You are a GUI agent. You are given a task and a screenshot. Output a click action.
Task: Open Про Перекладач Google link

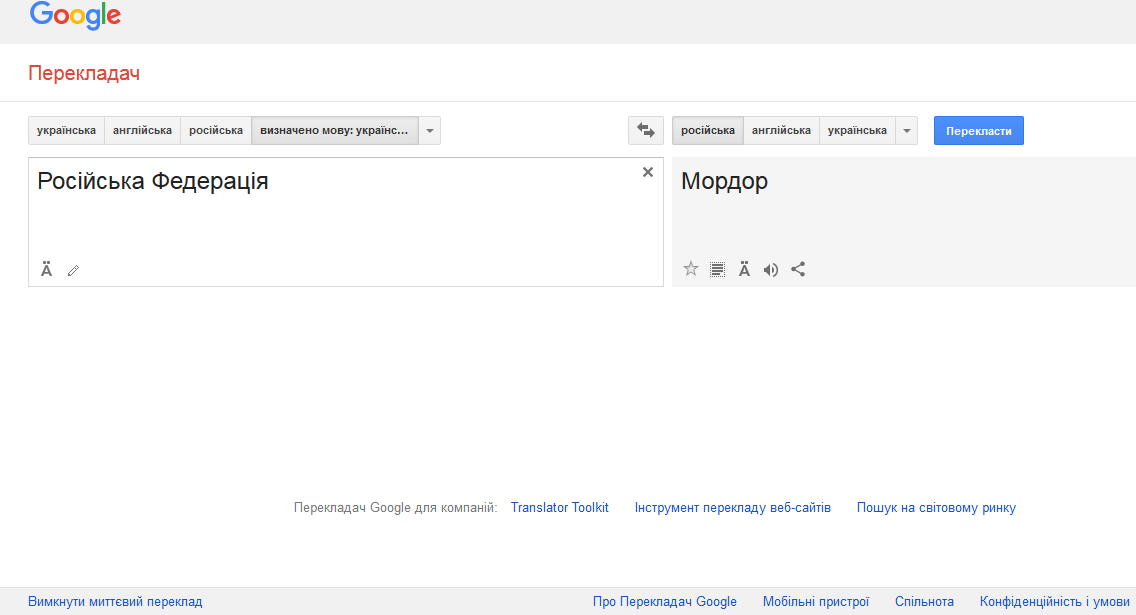[x=664, y=601]
